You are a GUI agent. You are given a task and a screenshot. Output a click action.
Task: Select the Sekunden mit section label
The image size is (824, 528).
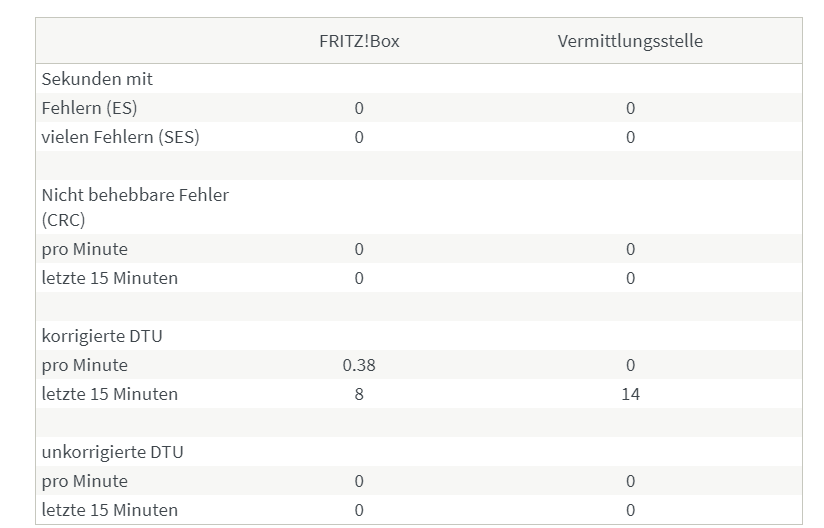(x=97, y=79)
